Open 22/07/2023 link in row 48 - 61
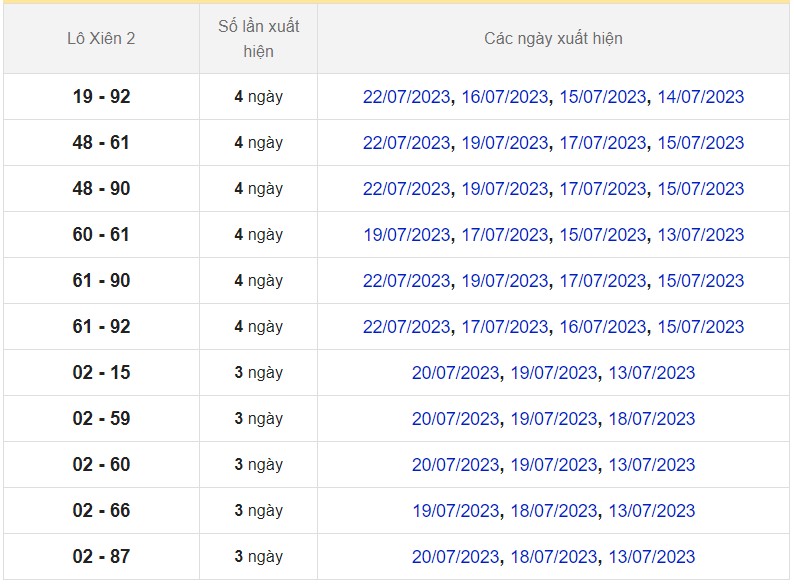The image size is (794, 585). click(x=406, y=143)
